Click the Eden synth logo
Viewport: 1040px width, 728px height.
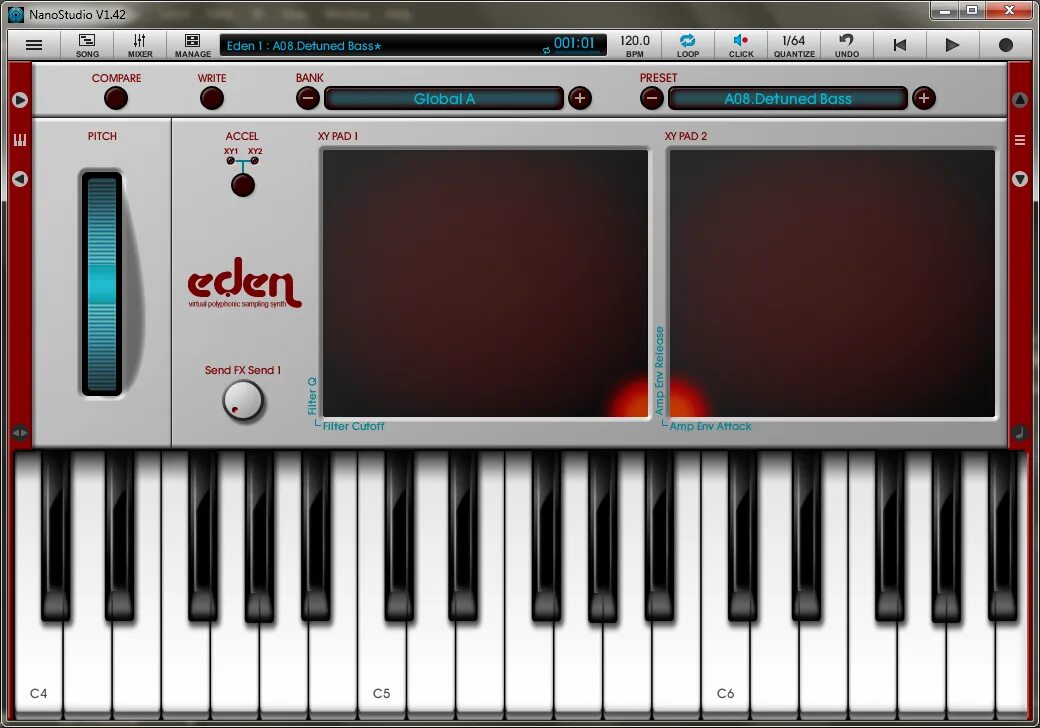pyautogui.click(x=244, y=282)
